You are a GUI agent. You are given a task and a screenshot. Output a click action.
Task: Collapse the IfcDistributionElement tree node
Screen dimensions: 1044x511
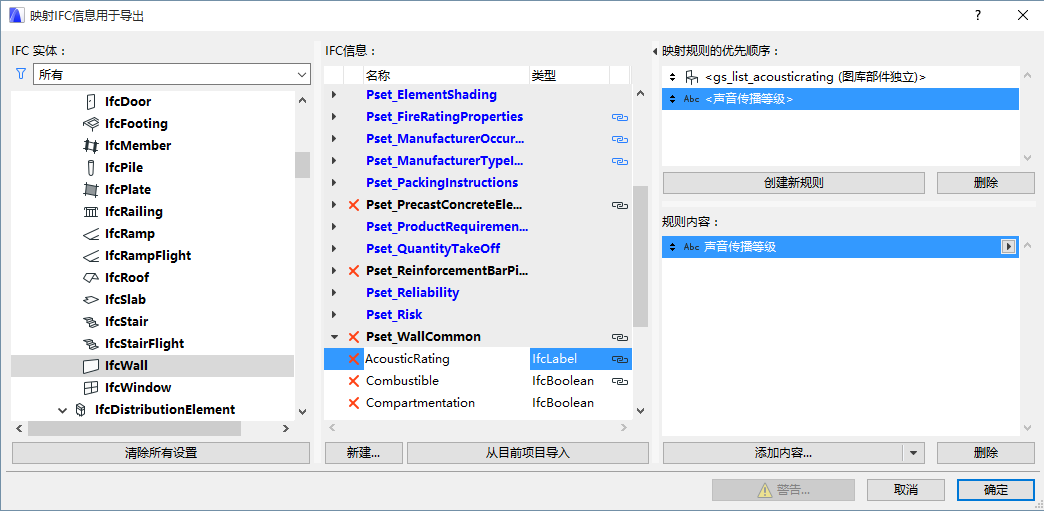coord(63,410)
